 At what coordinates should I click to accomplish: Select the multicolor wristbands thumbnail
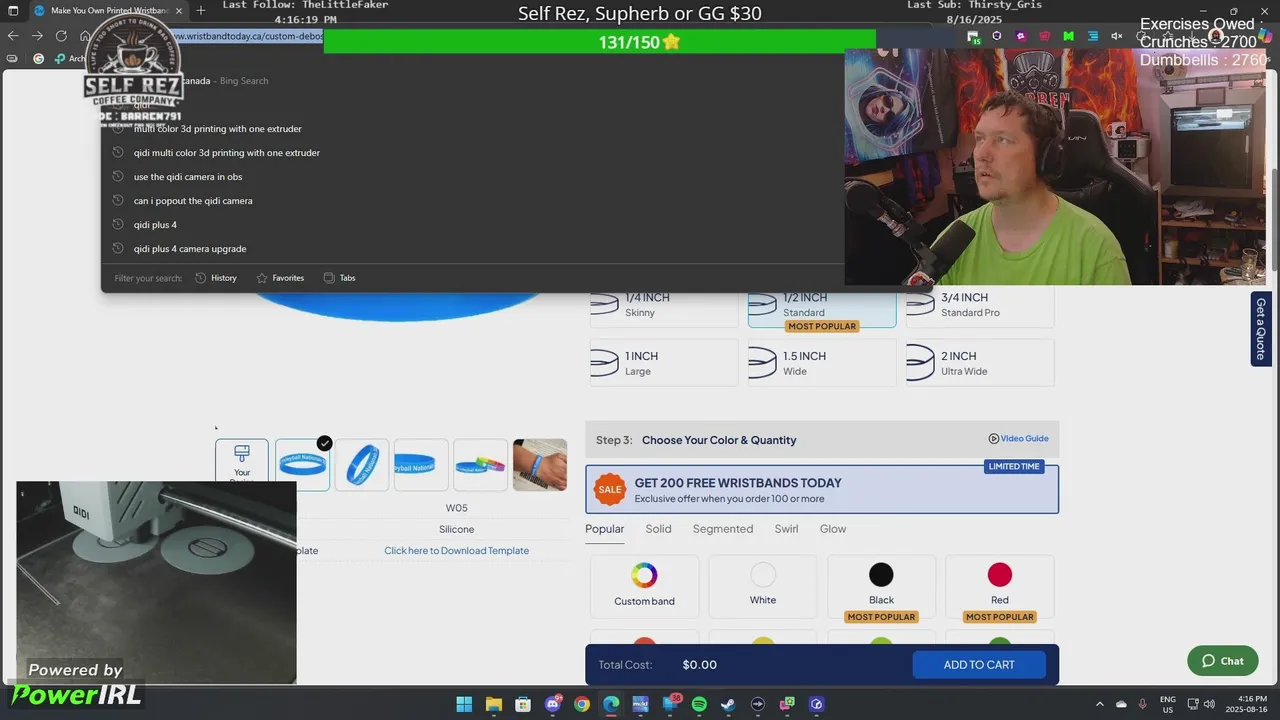point(480,464)
